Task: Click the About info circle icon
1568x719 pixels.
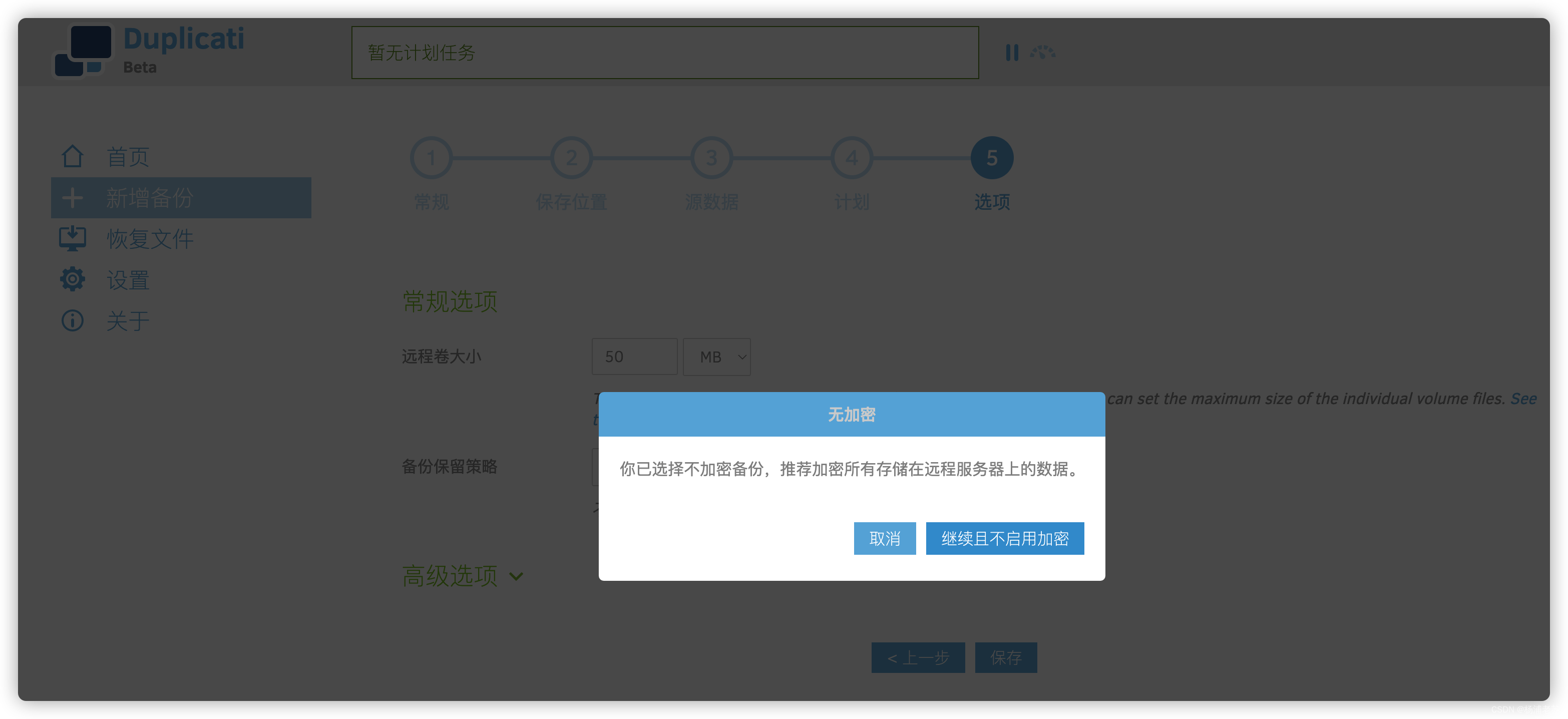Action: tap(73, 320)
